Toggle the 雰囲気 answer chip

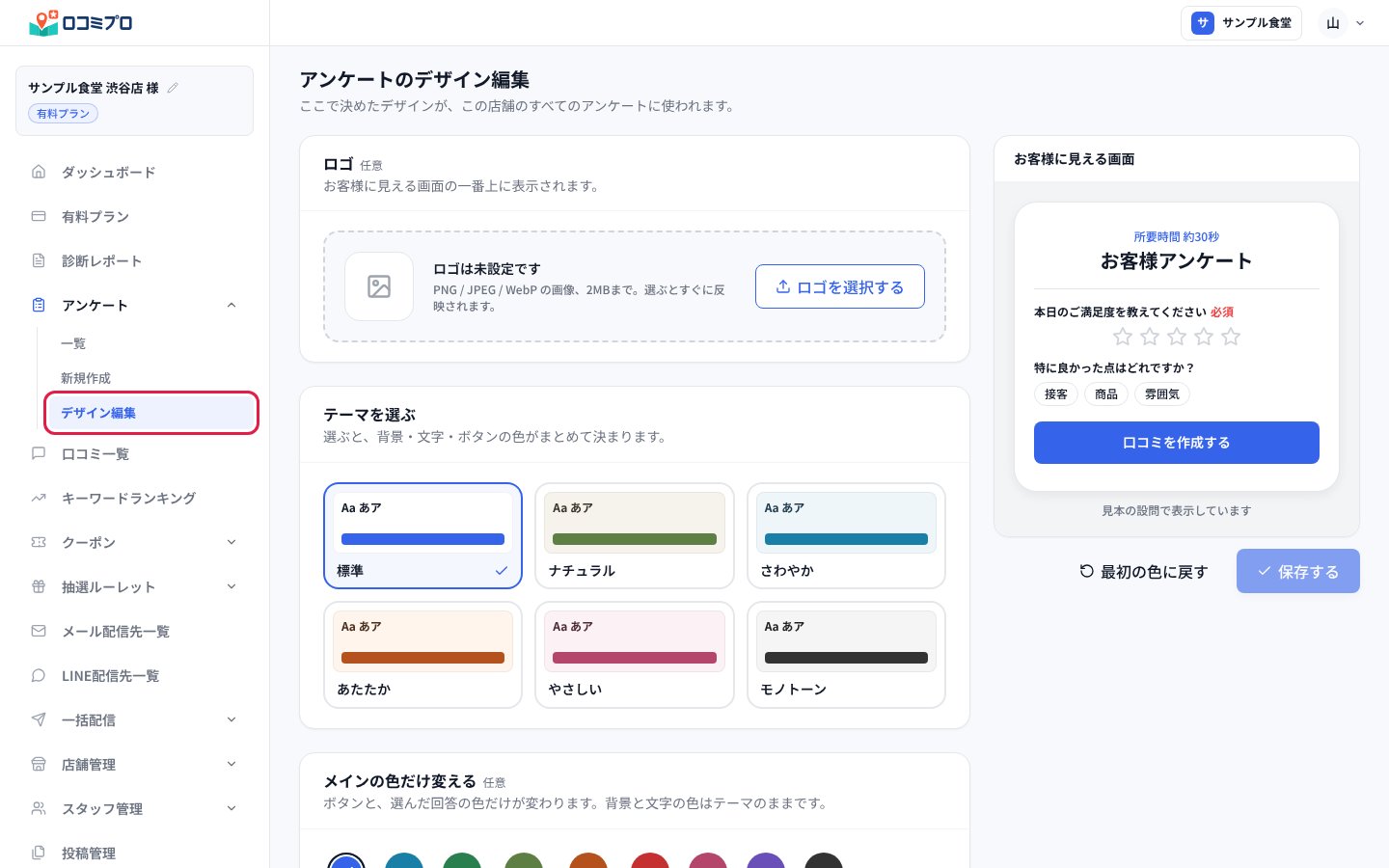point(1162,393)
